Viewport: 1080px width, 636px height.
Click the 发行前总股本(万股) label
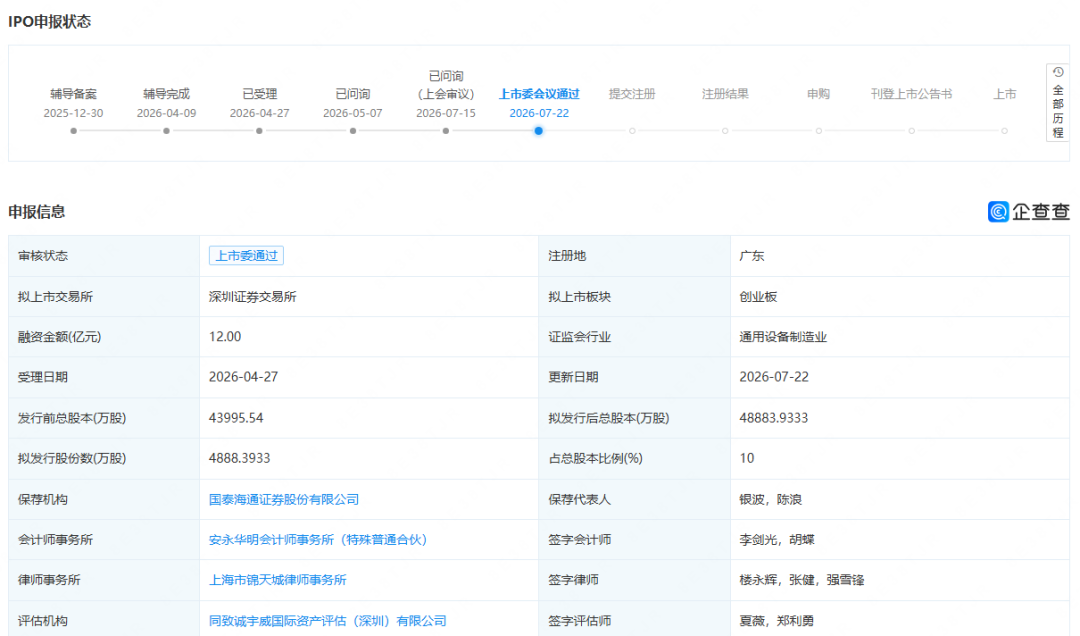click(72, 418)
